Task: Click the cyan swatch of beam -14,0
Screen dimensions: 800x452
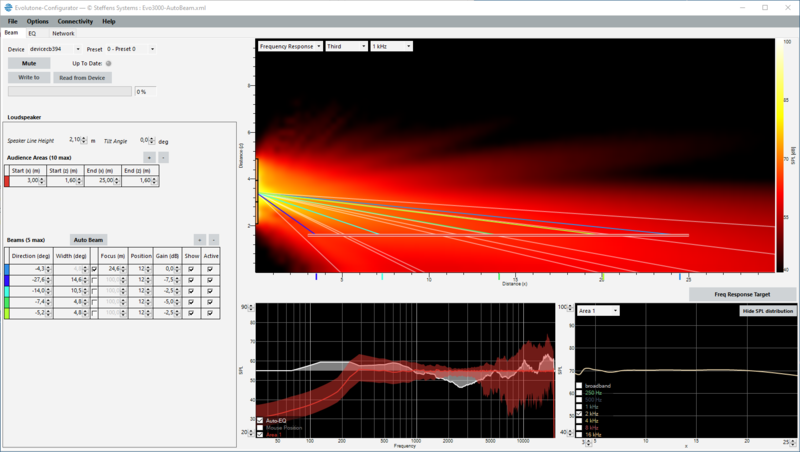Action: click(x=7, y=291)
